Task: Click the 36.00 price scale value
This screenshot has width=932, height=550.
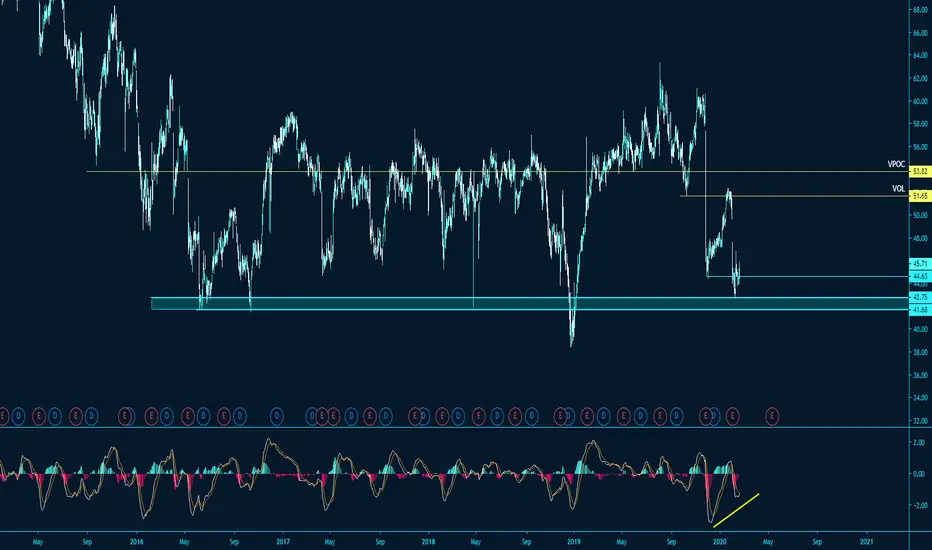Action: click(x=920, y=375)
